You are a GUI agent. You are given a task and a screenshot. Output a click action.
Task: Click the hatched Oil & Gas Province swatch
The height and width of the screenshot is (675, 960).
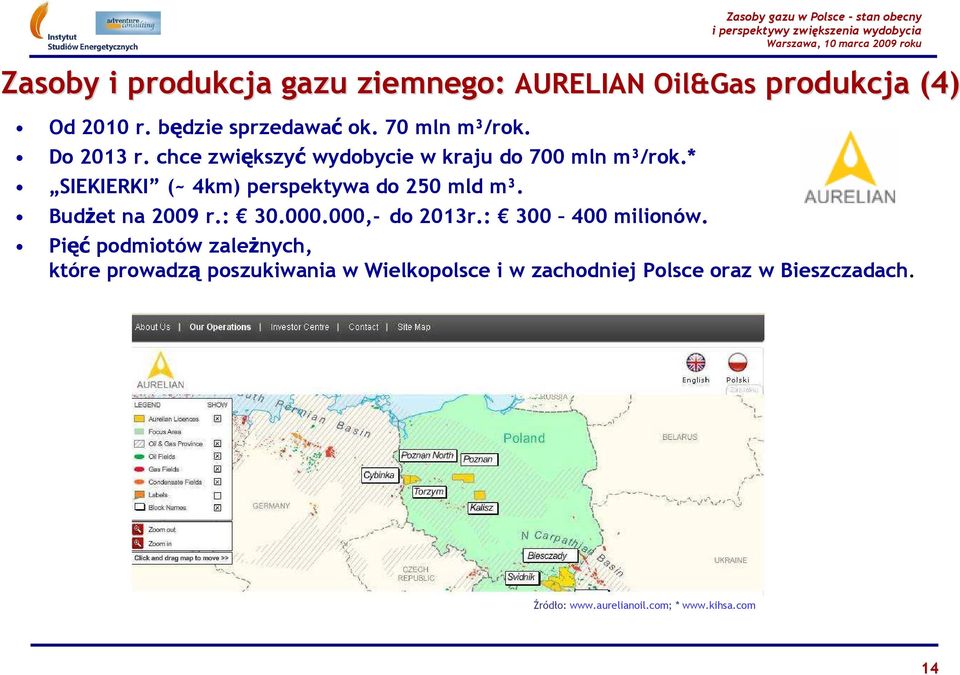[139, 443]
